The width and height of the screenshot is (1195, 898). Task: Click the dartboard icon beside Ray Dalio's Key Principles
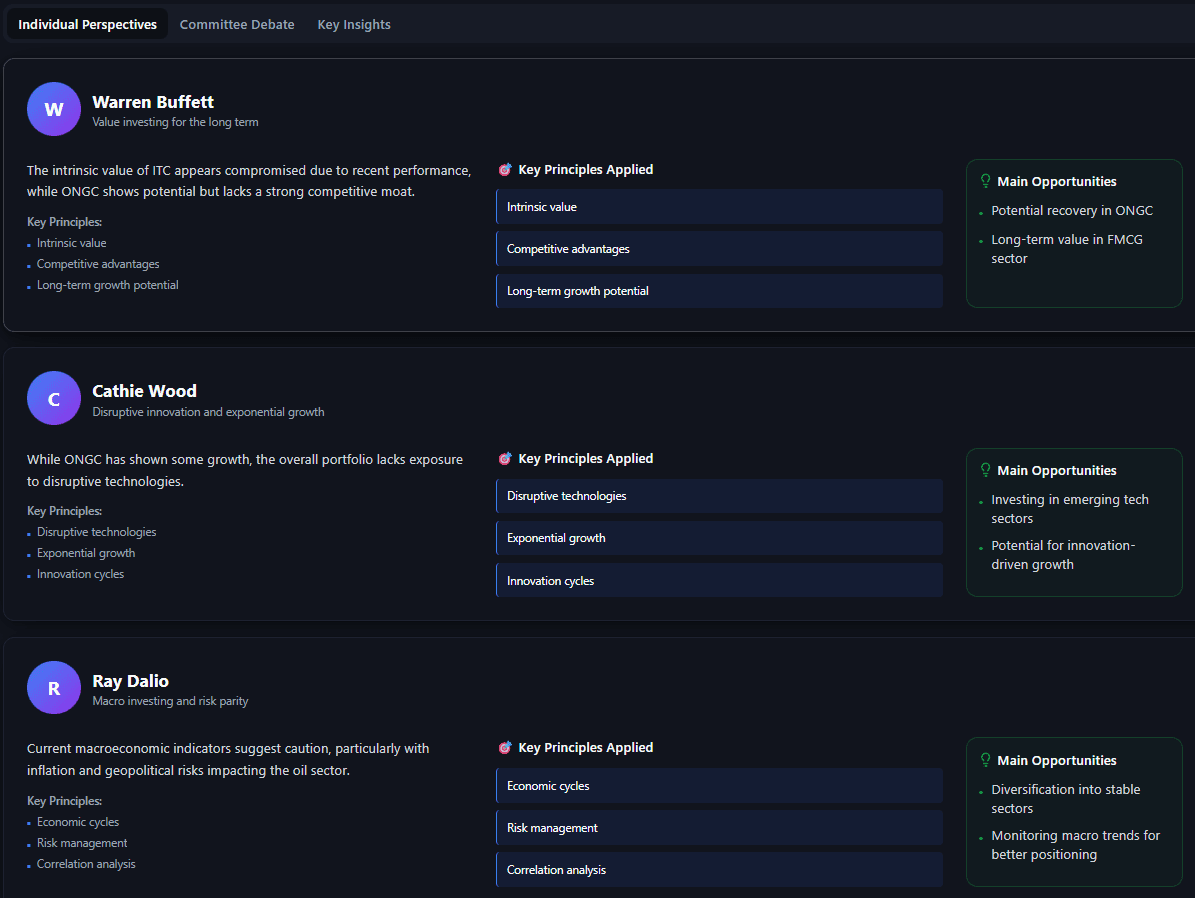click(505, 747)
